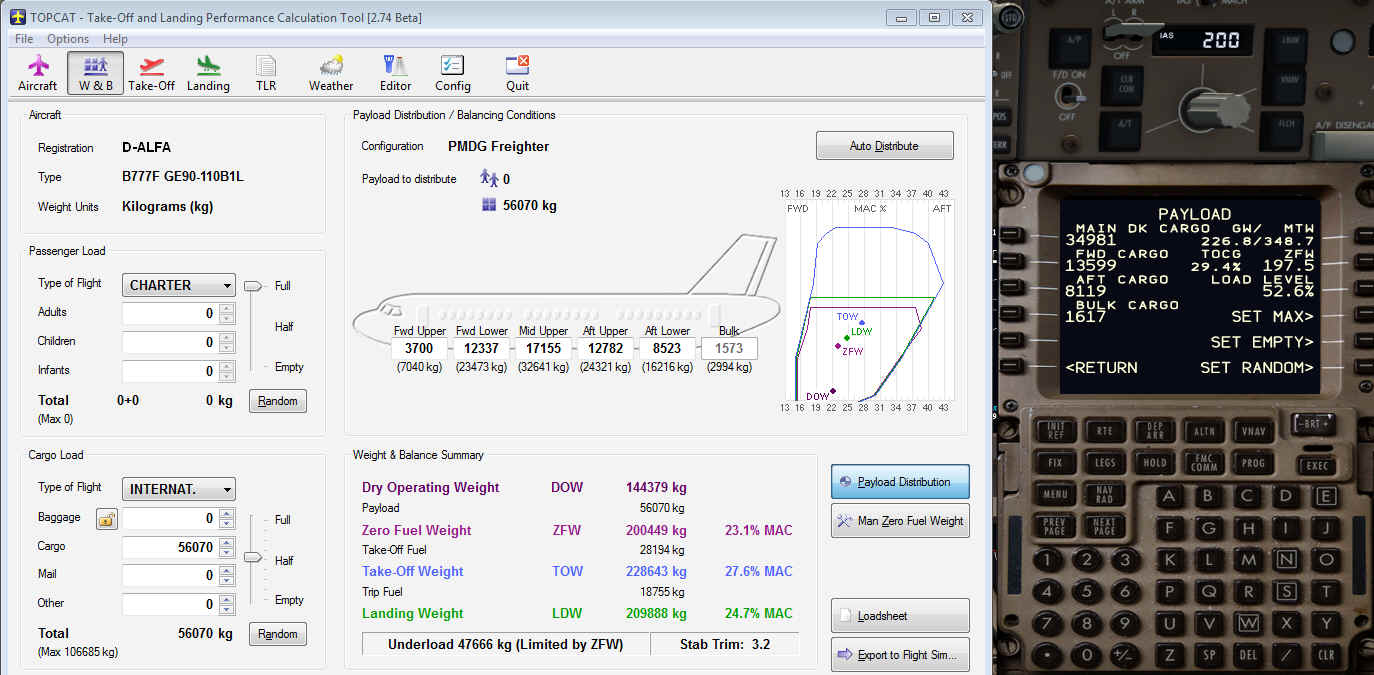Click the EXEC key on the CDU
Viewport: 1374px width, 675px height.
(1318, 465)
